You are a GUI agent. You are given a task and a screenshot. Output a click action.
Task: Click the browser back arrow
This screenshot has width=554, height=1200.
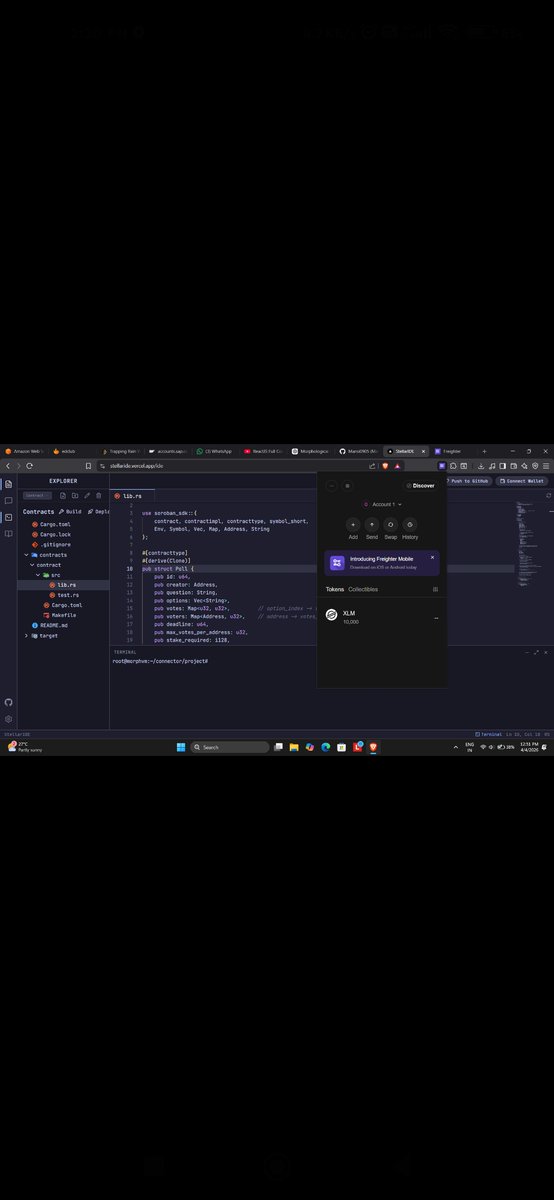[7, 466]
